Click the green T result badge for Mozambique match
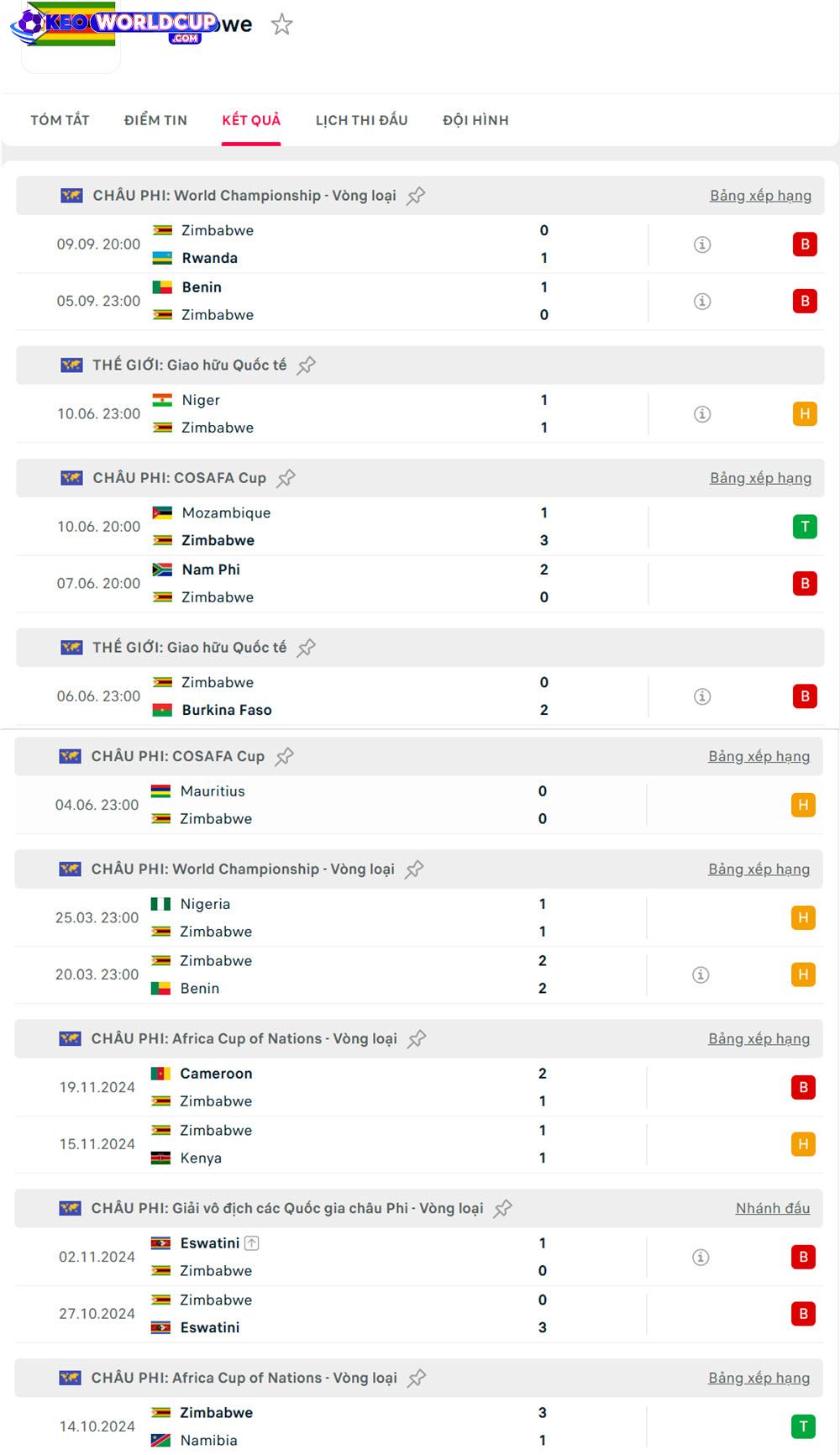 804,527
